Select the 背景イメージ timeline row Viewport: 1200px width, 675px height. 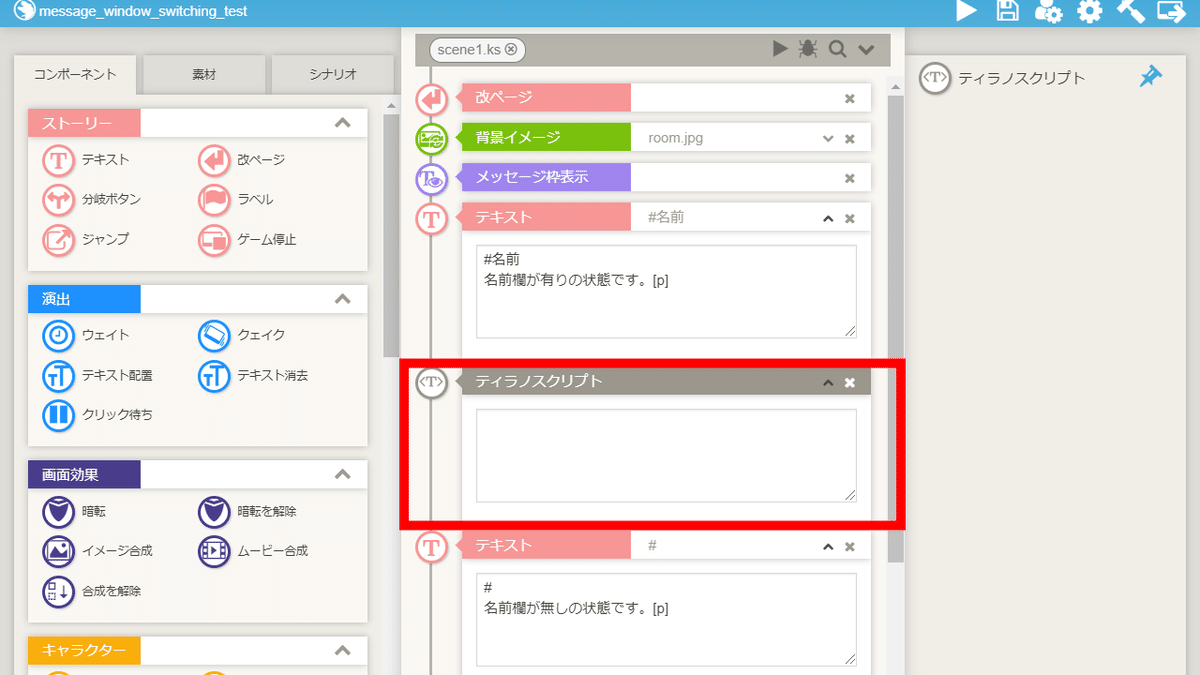tap(665, 138)
